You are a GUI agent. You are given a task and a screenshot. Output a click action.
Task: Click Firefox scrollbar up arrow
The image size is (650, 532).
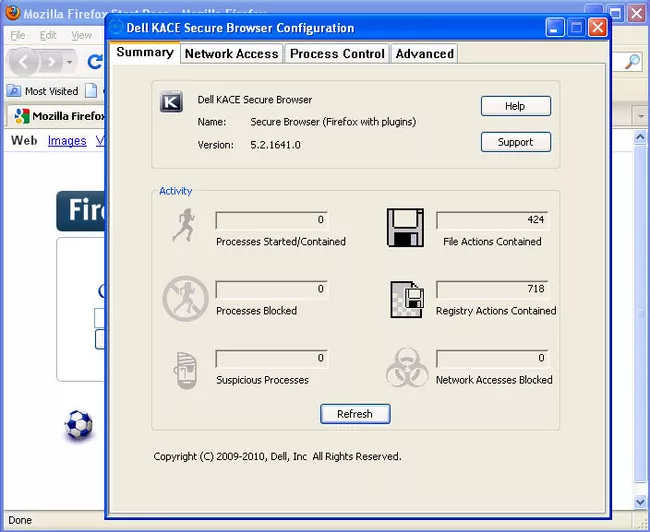coord(640,136)
